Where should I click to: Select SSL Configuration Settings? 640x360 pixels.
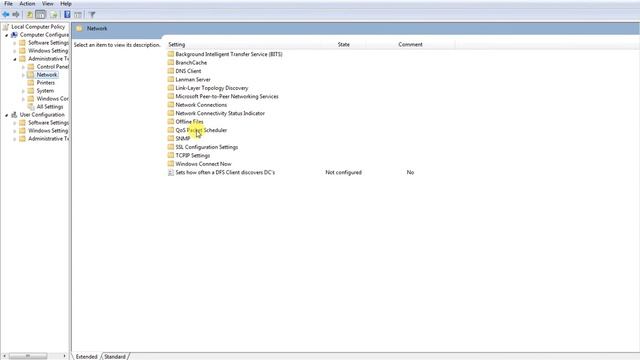(207, 147)
